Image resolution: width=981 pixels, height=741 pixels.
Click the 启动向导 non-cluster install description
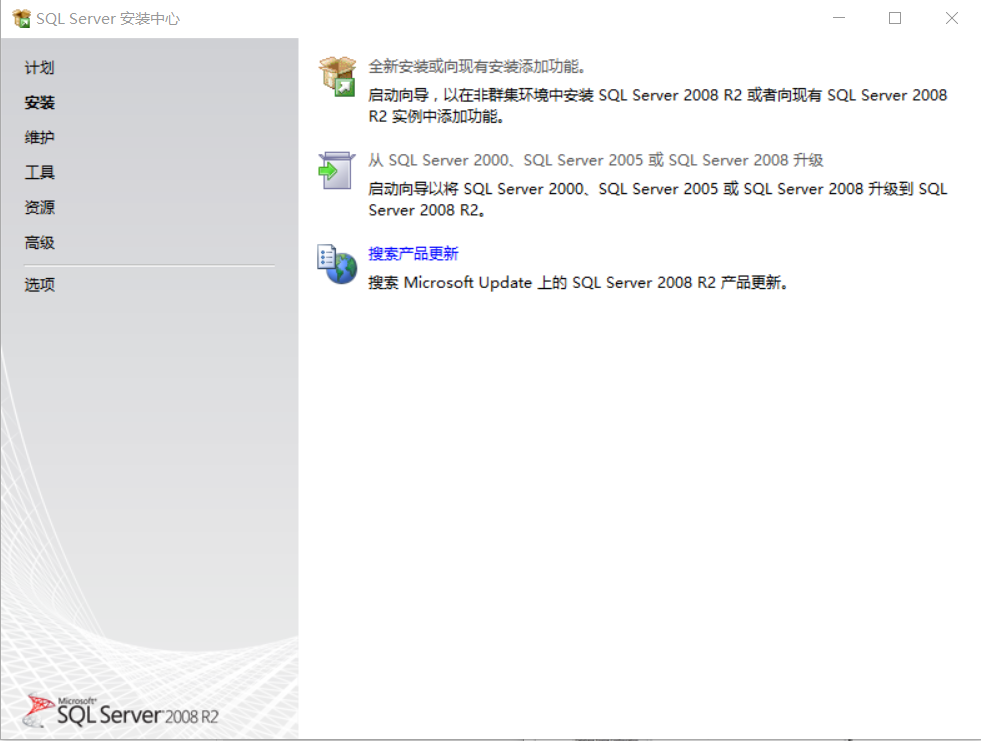658,106
